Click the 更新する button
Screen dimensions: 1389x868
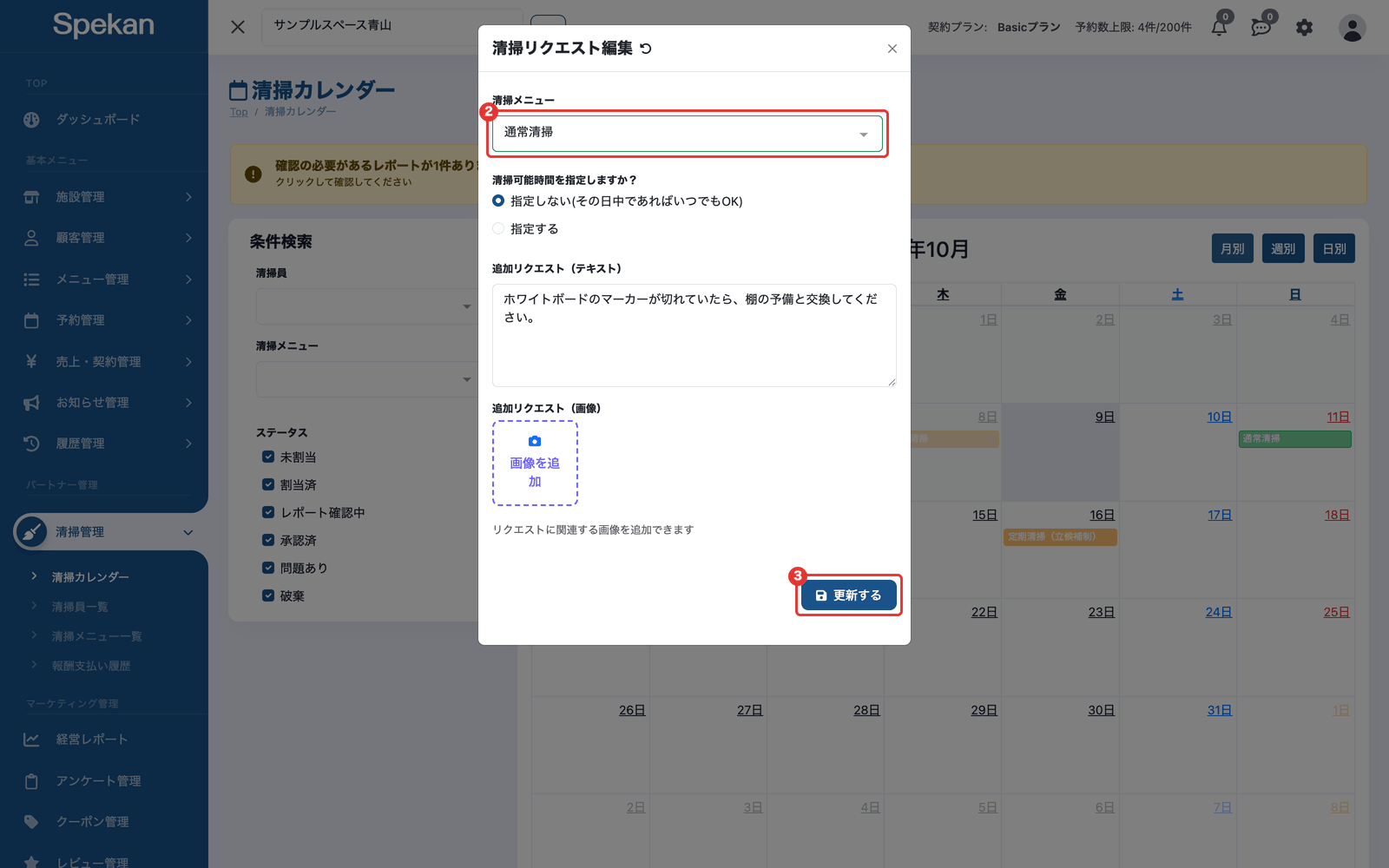pos(848,595)
